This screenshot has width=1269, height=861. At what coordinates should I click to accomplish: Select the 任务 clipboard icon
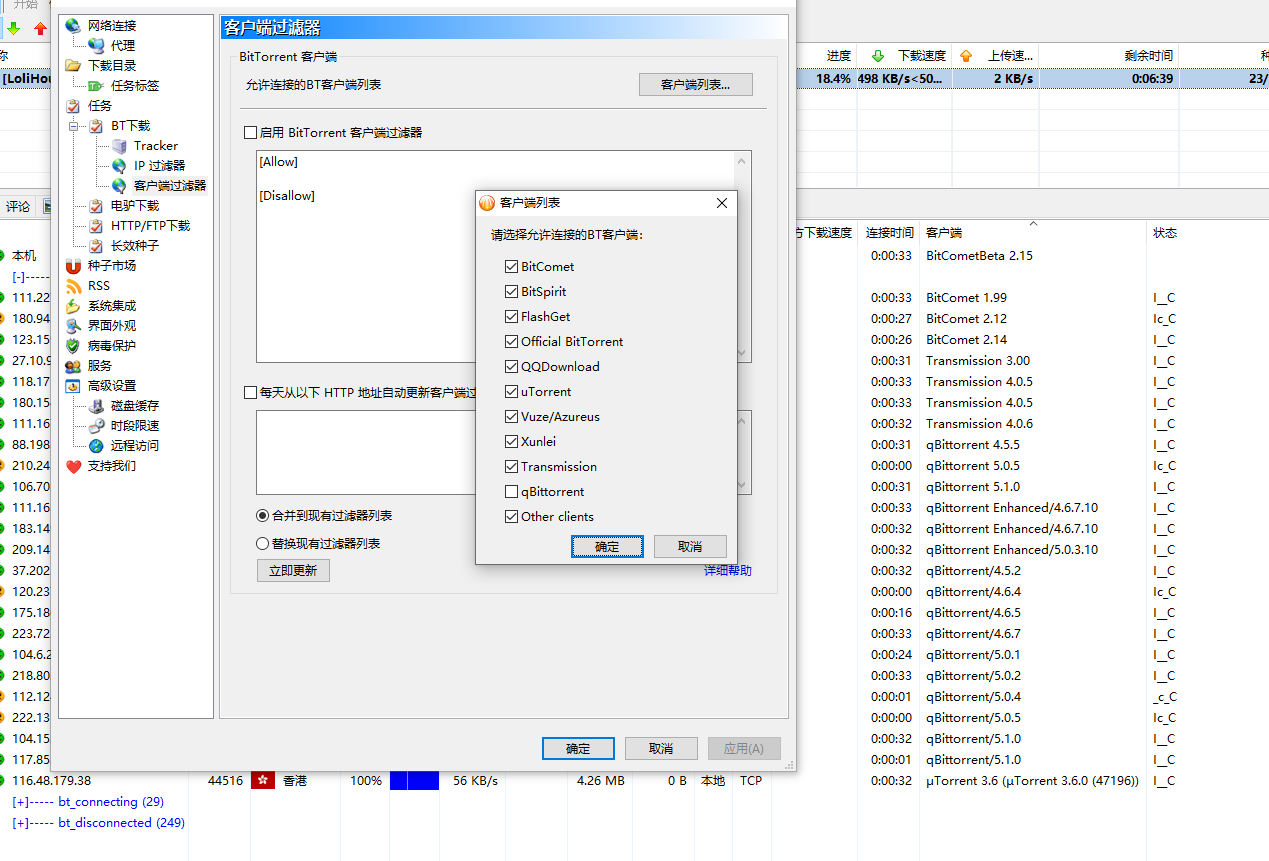point(73,105)
